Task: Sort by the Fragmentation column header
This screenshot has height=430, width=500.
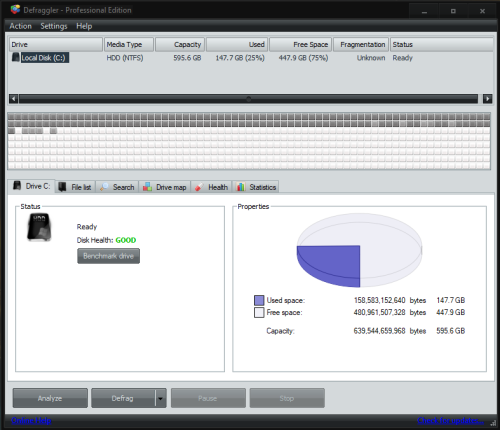Action: coord(361,45)
